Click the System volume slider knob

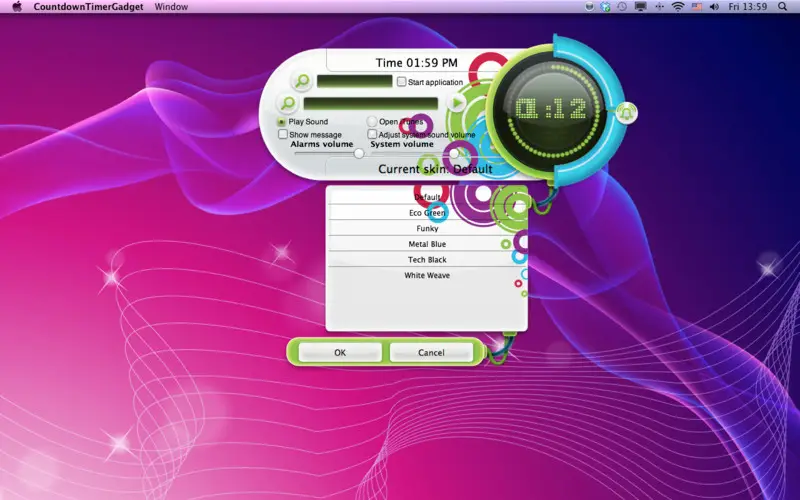coord(454,153)
